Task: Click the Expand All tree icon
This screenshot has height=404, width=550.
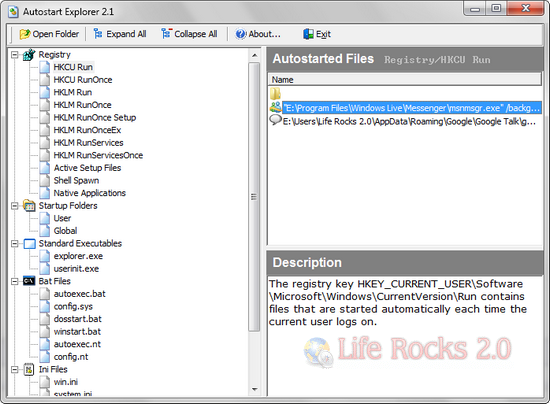Action: click(98, 34)
